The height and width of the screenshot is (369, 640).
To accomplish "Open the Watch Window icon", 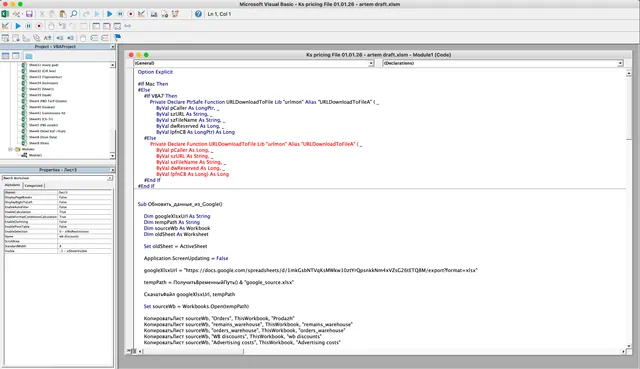I will (x=117, y=26).
